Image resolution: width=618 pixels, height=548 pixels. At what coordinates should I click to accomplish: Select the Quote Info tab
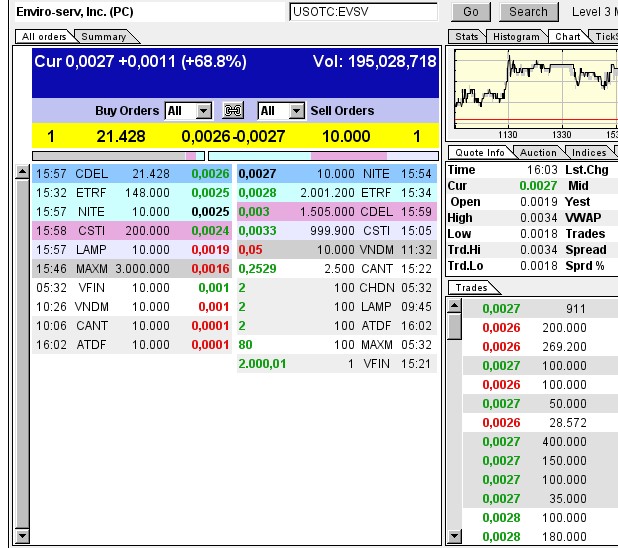pos(480,153)
